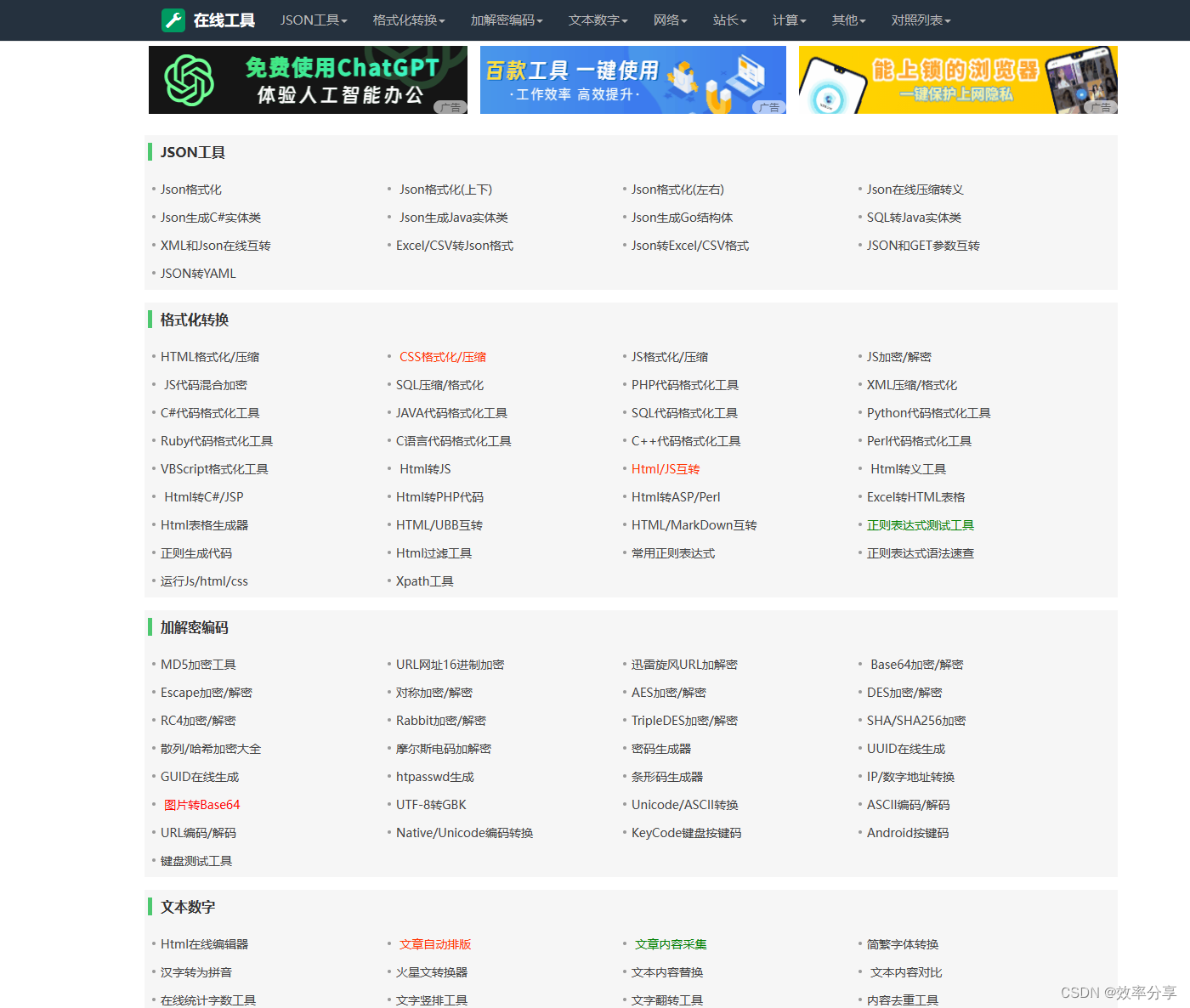Open the 图片转Base64 tool
The width and height of the screenshot is (1190, 1008).
202,804
